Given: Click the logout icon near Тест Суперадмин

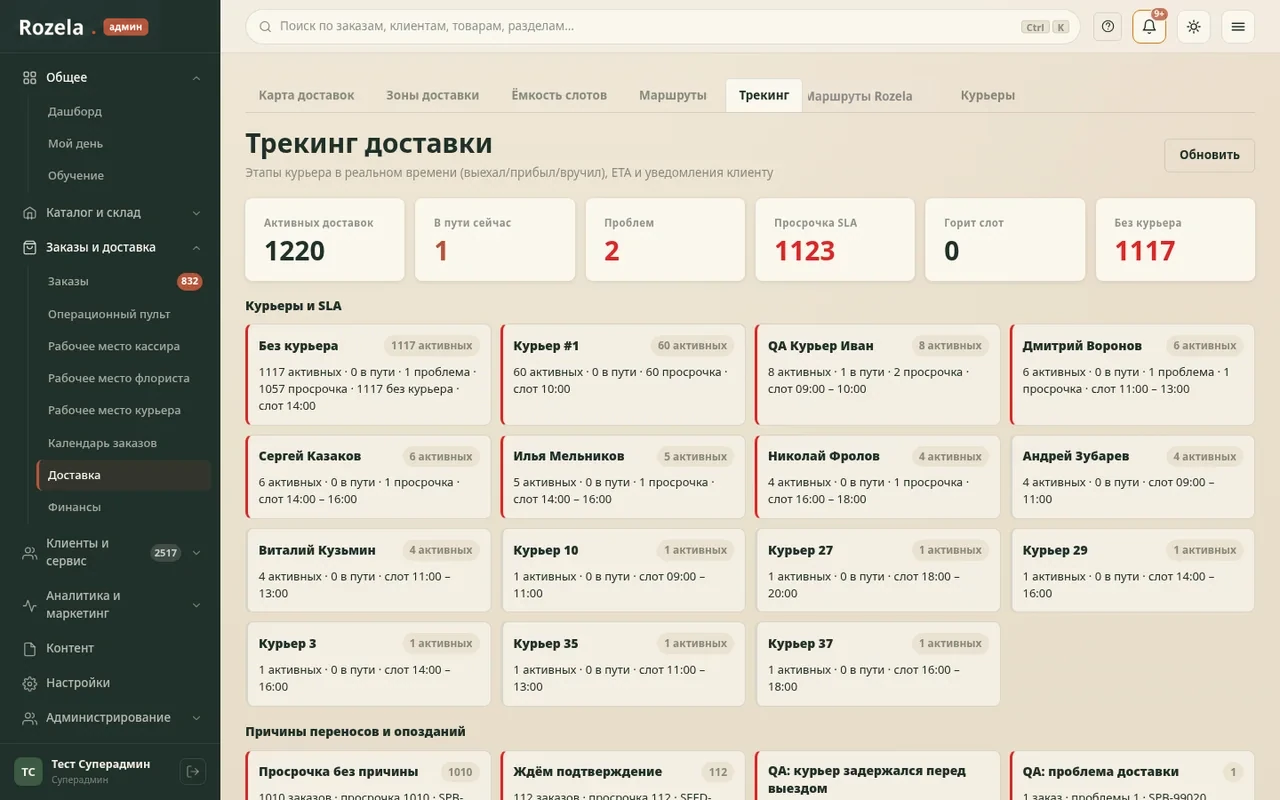Looking at the screenshot, I should click(192, 771).
